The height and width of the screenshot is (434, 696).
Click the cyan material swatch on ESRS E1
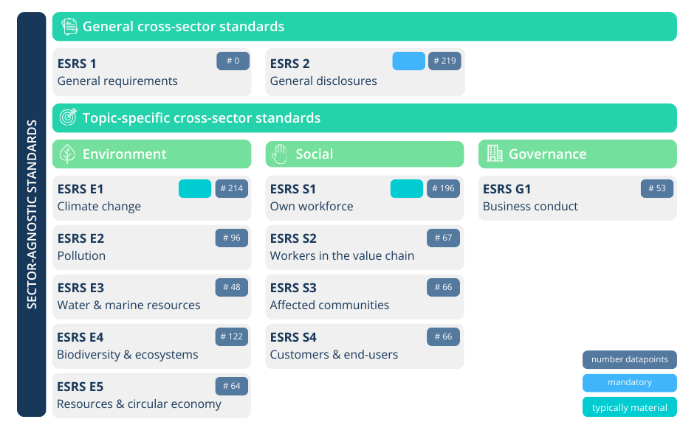tap(195, 188)
